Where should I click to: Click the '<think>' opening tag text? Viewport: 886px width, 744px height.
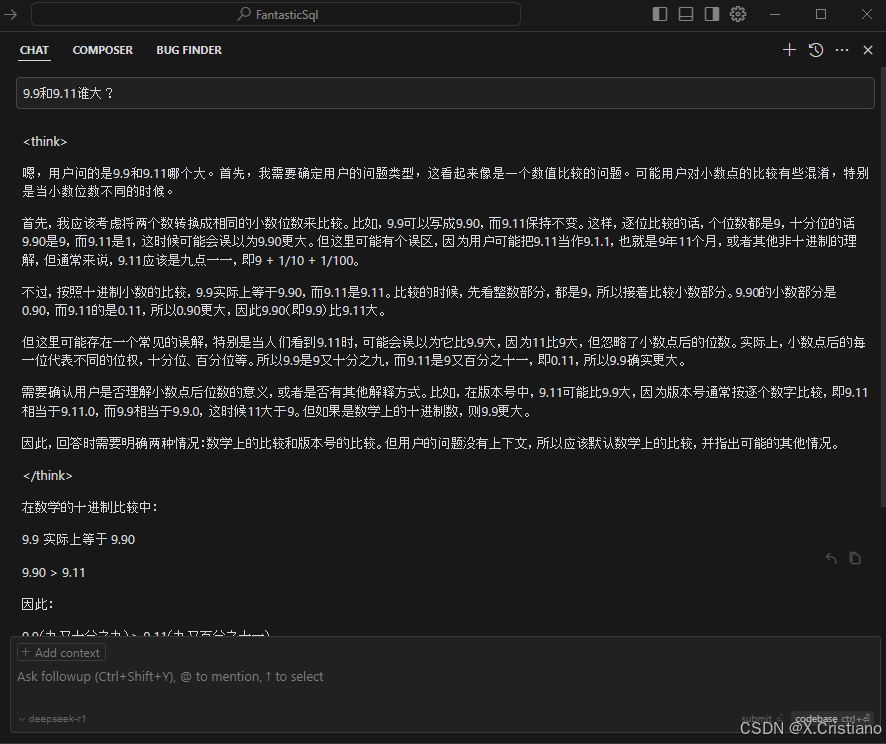(x=45, y=141)
